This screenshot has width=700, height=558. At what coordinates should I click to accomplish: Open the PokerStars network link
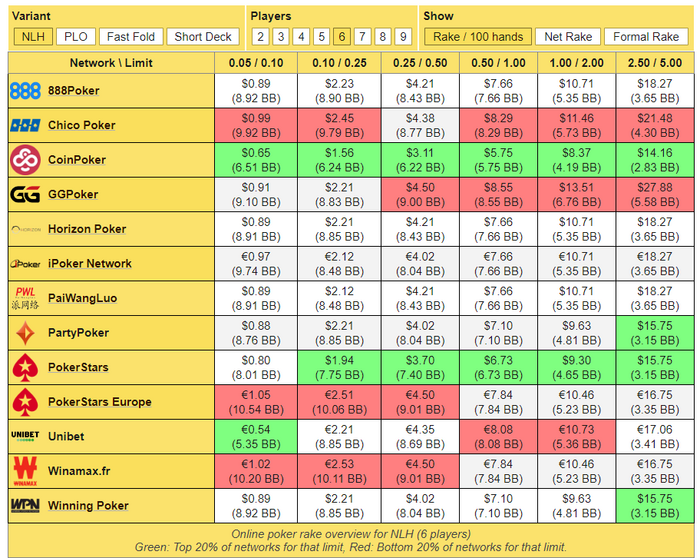coord(78,367)
